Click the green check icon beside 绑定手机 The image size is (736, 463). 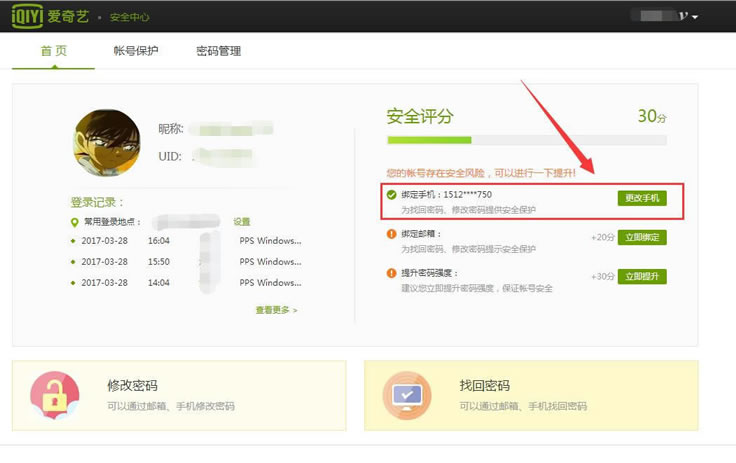pos(391,194)
